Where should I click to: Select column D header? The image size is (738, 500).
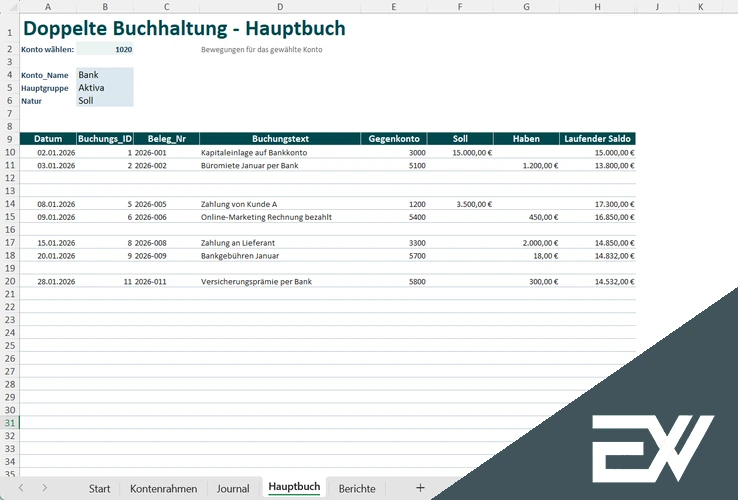tap(280, 7)
